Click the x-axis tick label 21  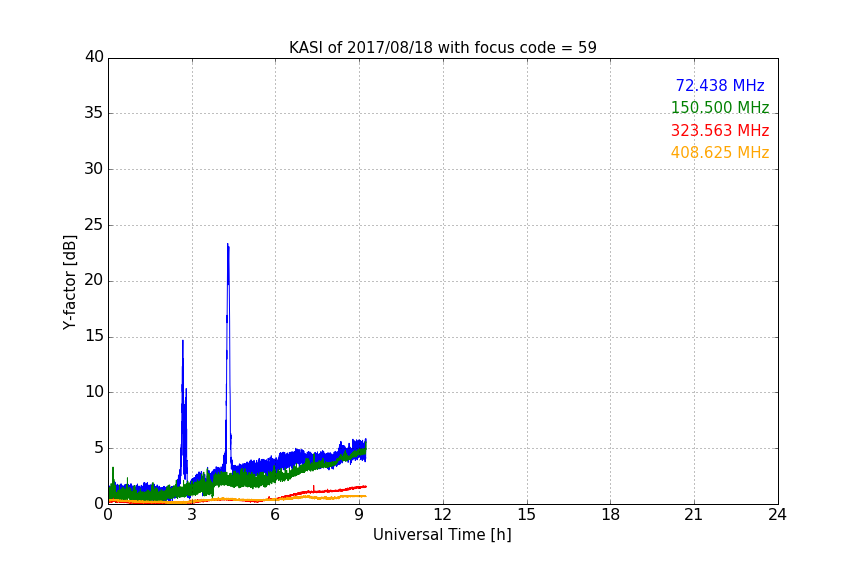(x=693, y=515)
